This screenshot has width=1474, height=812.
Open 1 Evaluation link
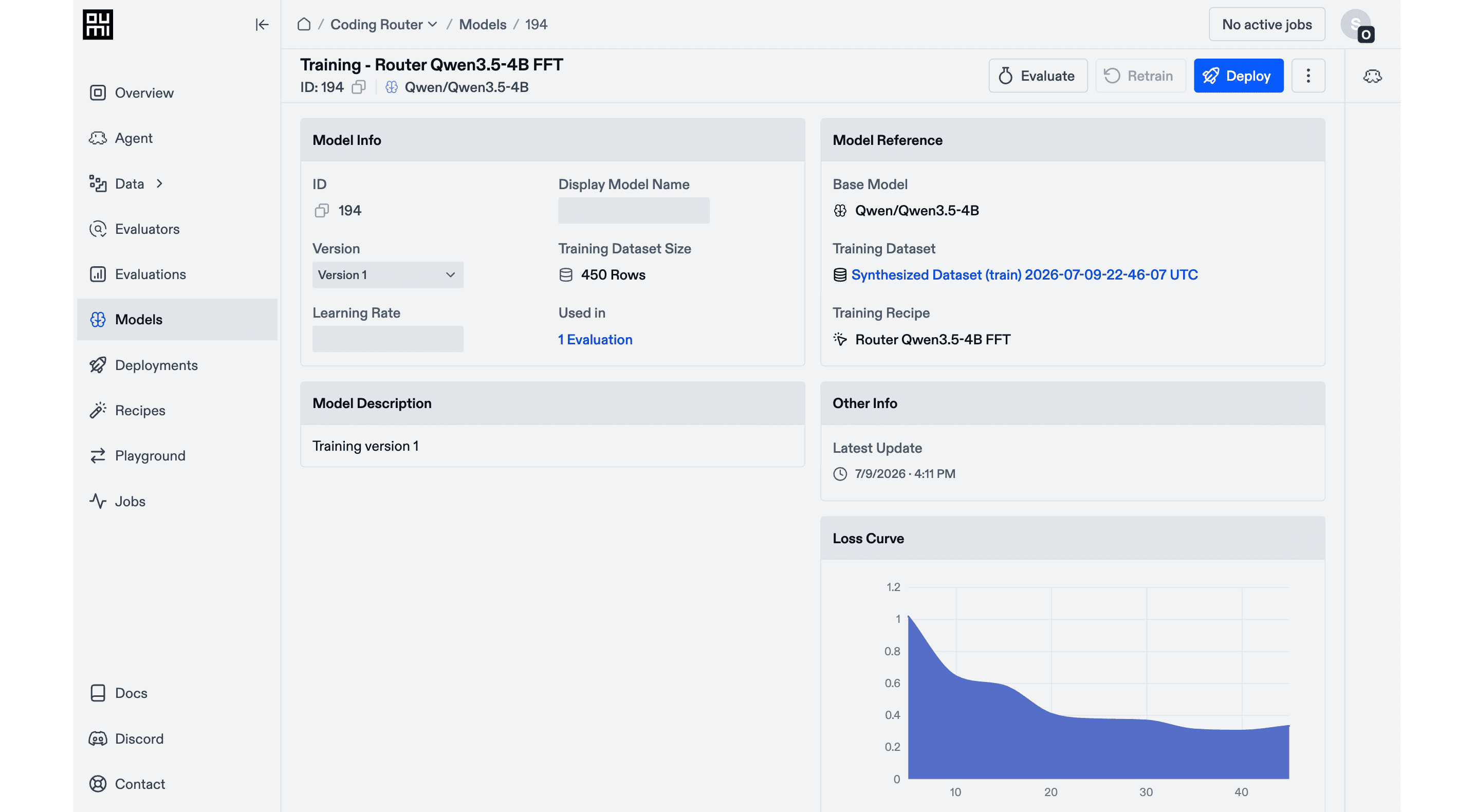pyautogui.click(x=595, y=339)
